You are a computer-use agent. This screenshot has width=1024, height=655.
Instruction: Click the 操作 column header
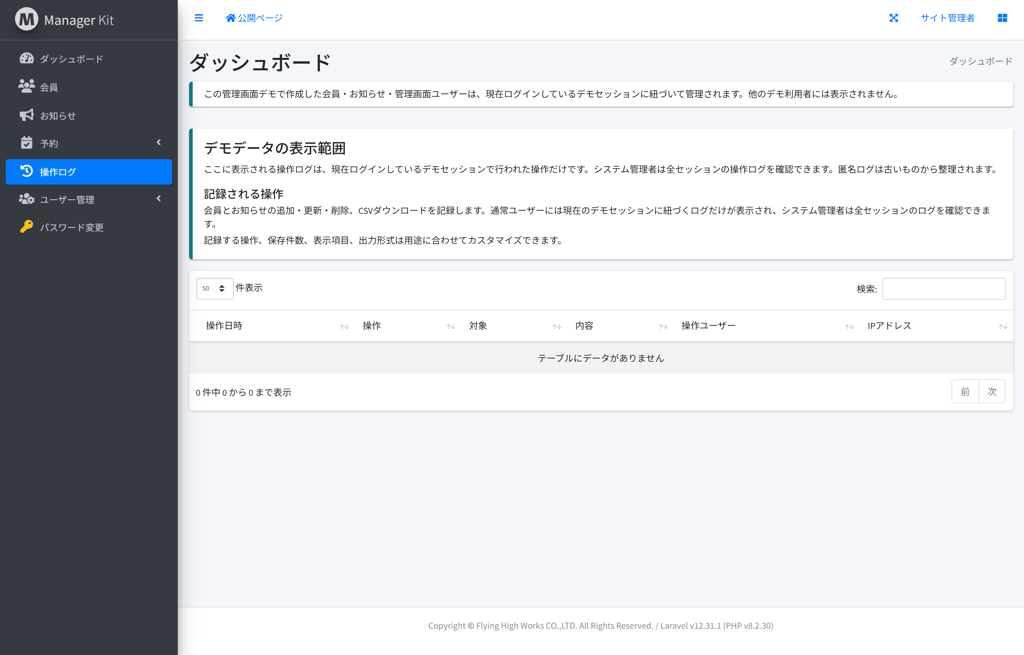pyautogui.click(x=406, y=326)
